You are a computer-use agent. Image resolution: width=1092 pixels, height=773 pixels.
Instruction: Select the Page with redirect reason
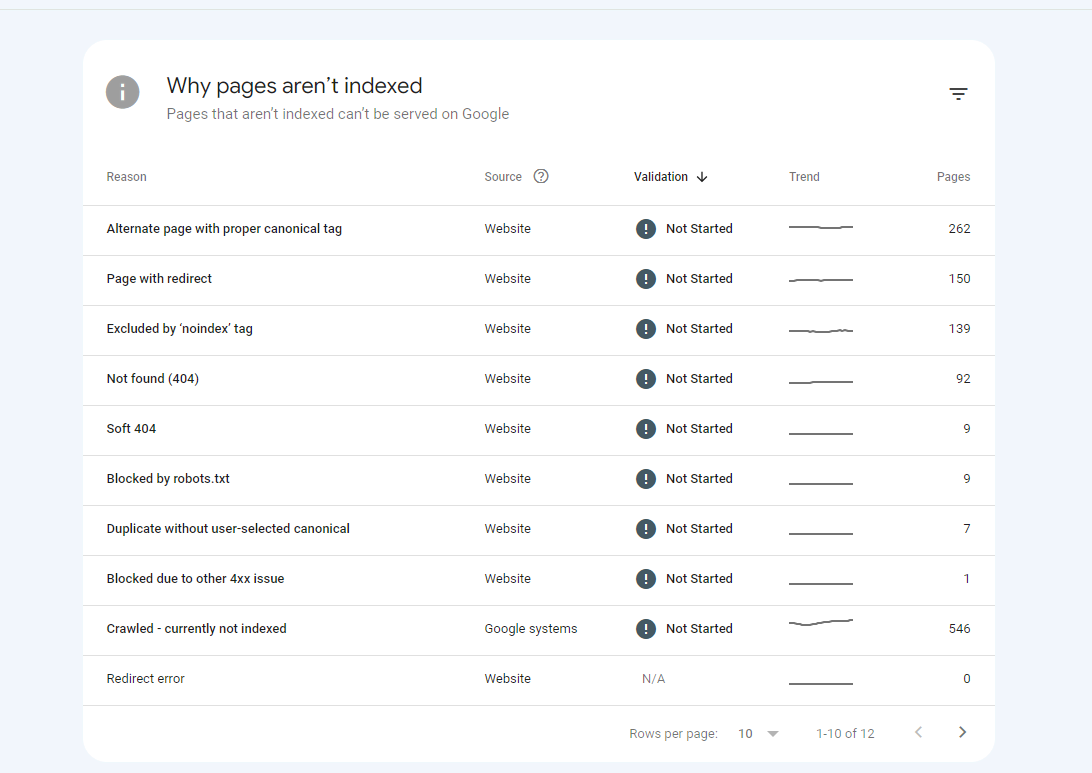click(x=158, y=278)
